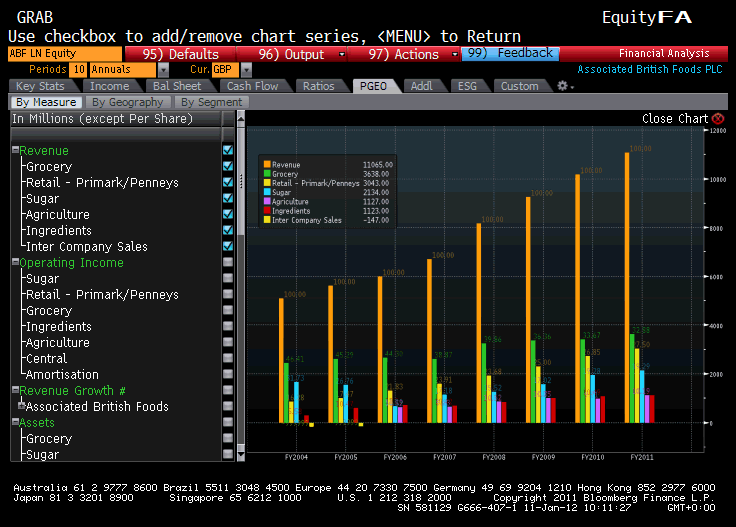736x527 pixels.
Task: Uncheck the Revenue series checkbox
Action: click(x=228, y=150)
